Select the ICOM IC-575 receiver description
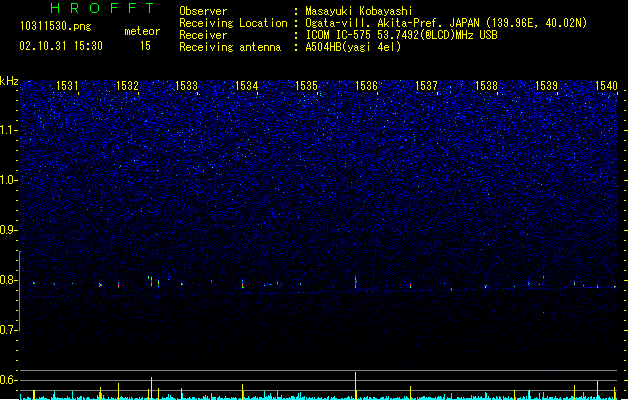629x400 pixels. pos(402,35)
